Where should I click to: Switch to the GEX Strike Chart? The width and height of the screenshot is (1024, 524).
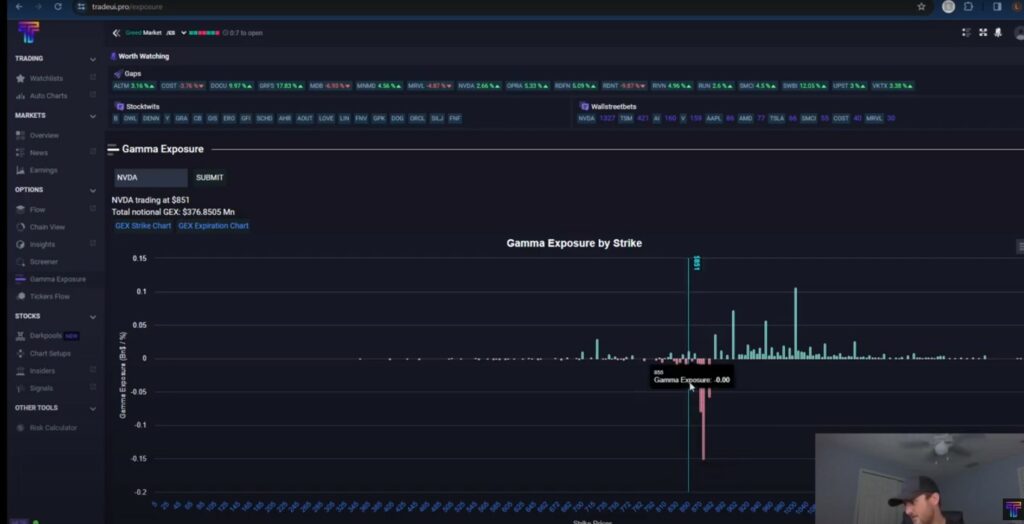[143, 226]
